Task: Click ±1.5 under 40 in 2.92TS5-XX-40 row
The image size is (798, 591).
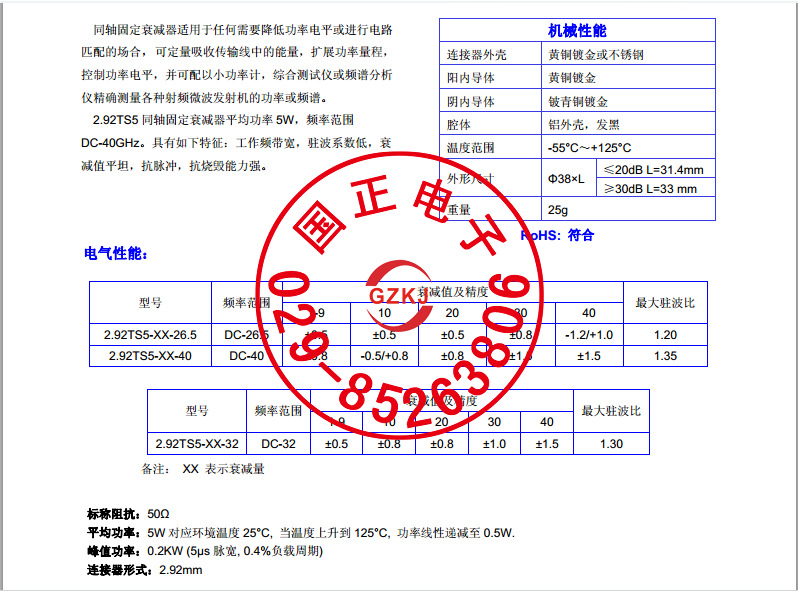Action: 589,356
